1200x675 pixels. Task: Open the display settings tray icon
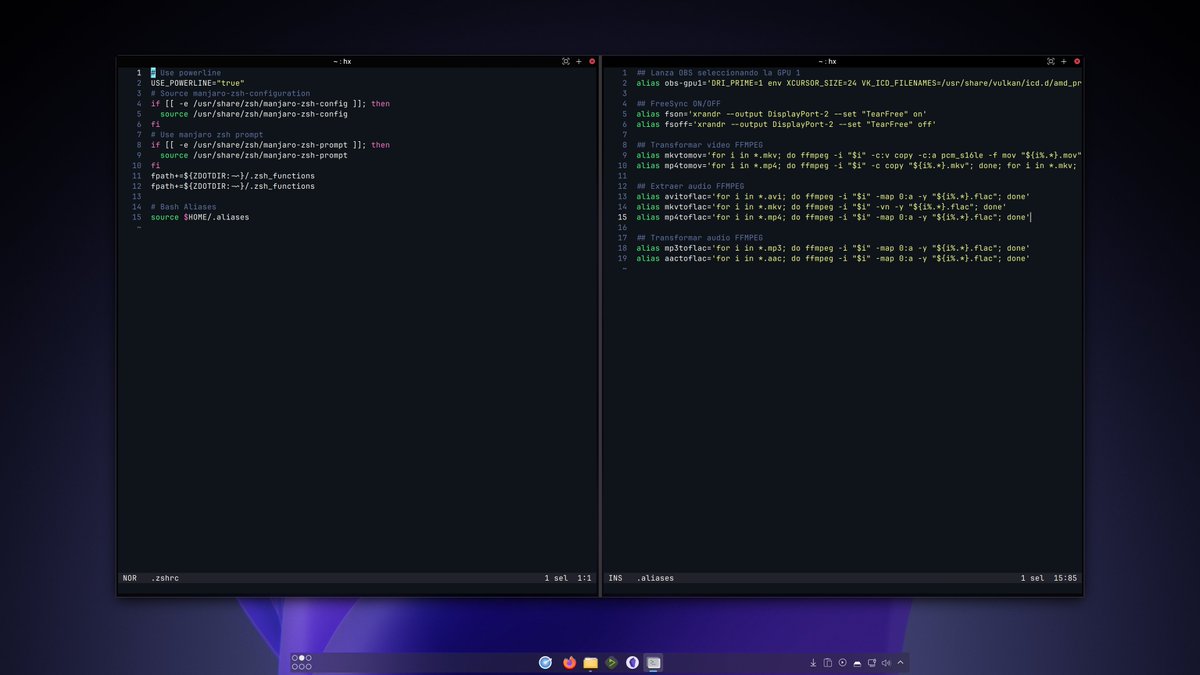click(x=871, y=662)
